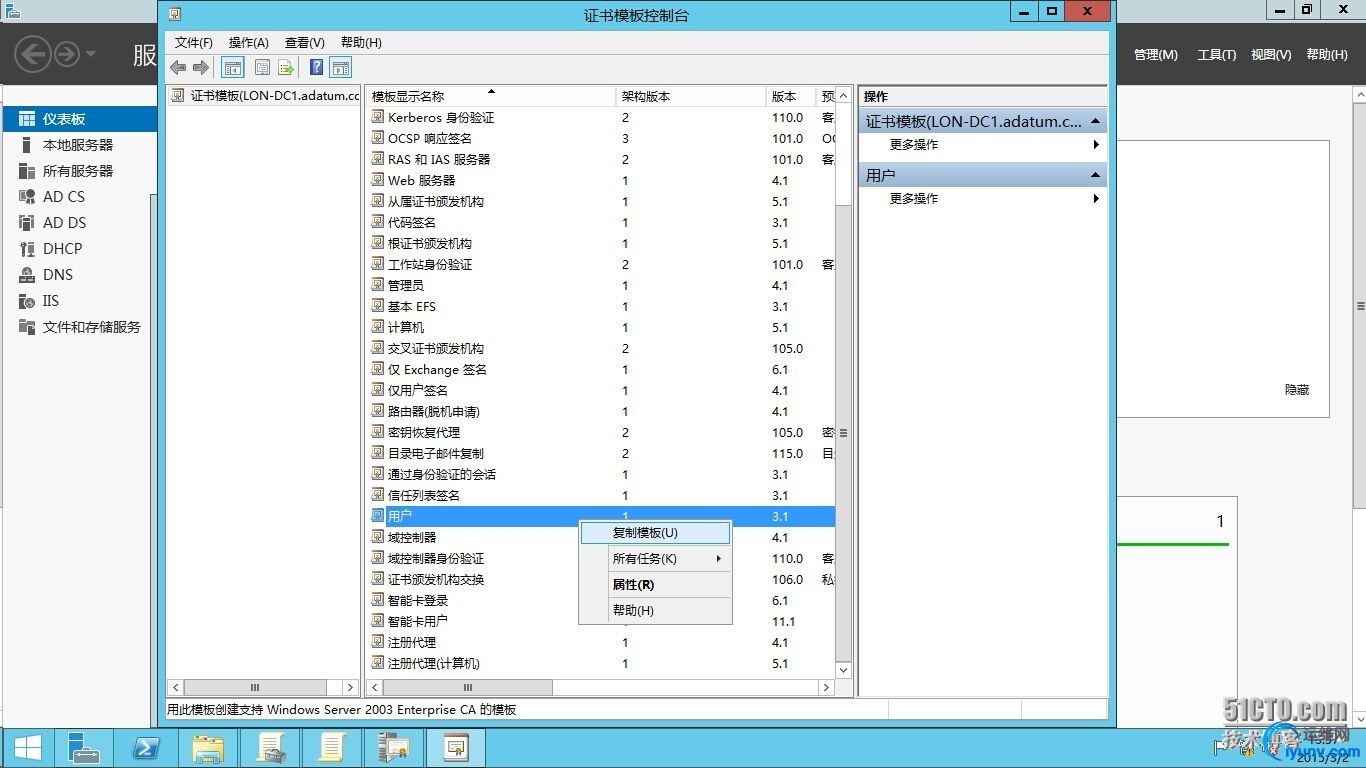Screen dimensions: 1366x768
Task: Click the icon beside 代码签名 template
Action: (x=378, y=222)
